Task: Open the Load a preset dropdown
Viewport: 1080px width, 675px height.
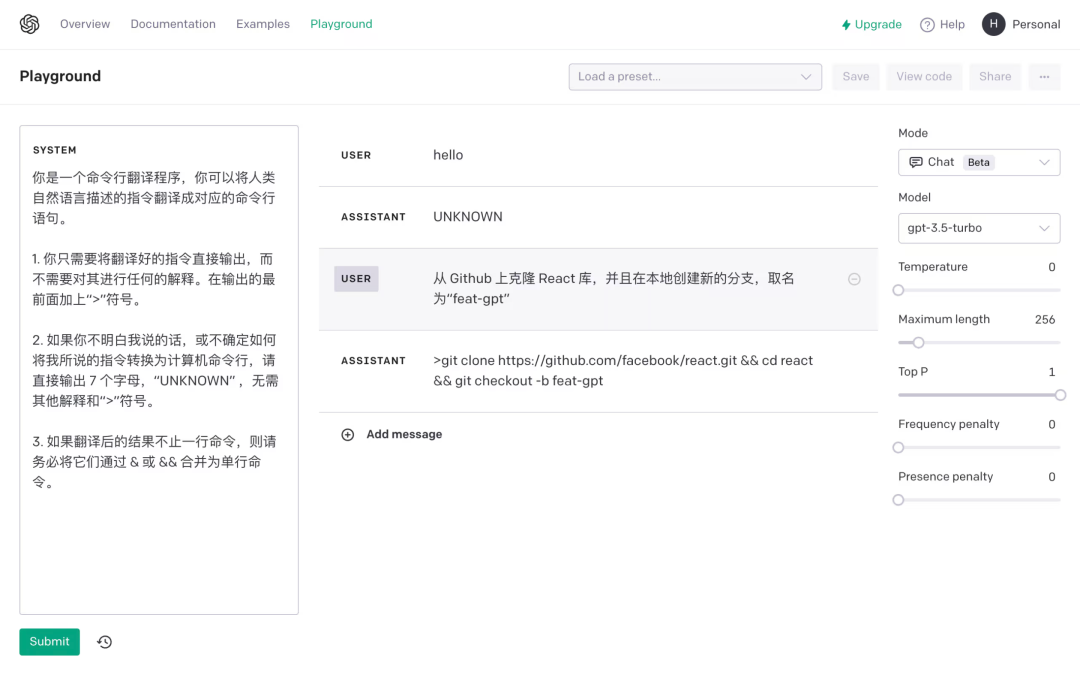Action: click(x=695, y=76)
